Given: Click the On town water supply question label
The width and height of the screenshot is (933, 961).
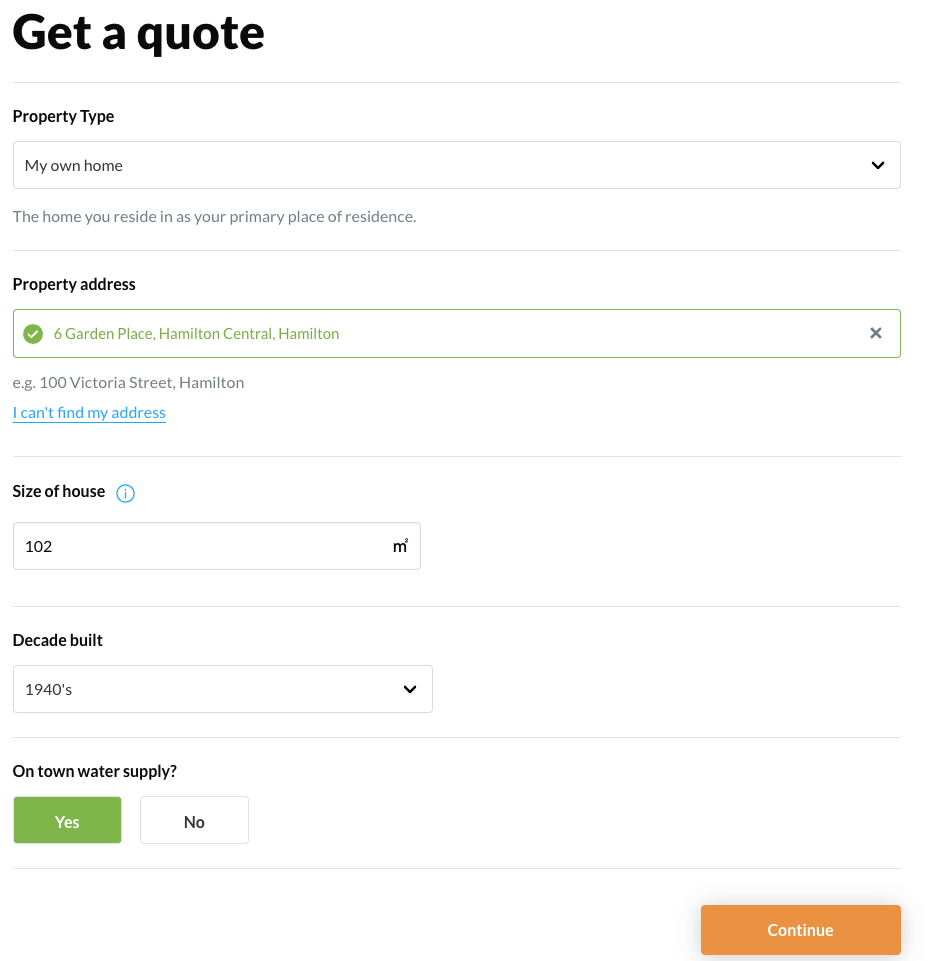Looking at the screenshot, I should click(94, 771).
